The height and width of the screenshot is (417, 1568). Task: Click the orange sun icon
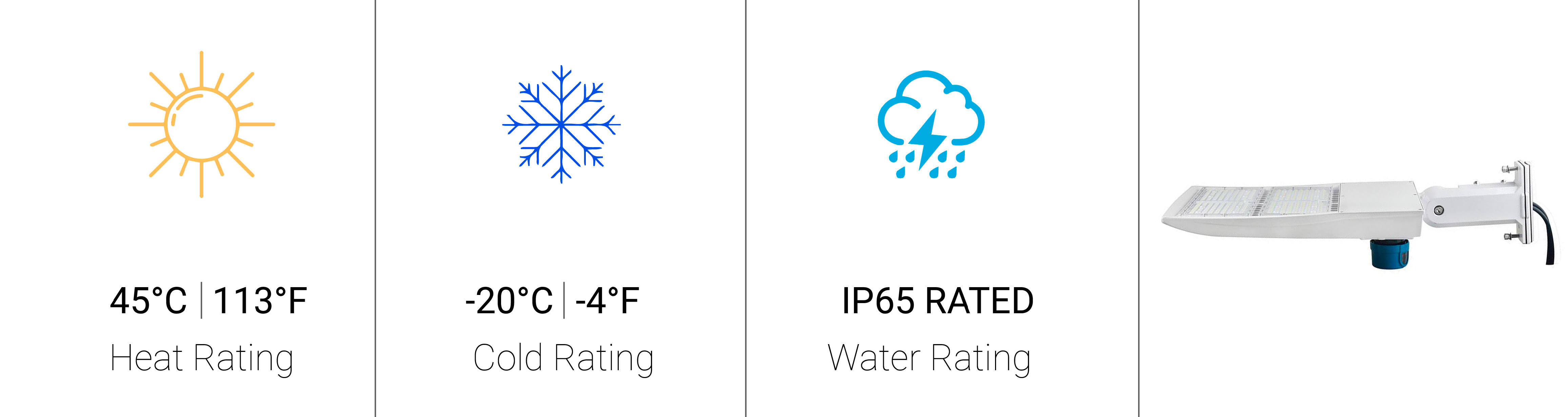[201, 124]
